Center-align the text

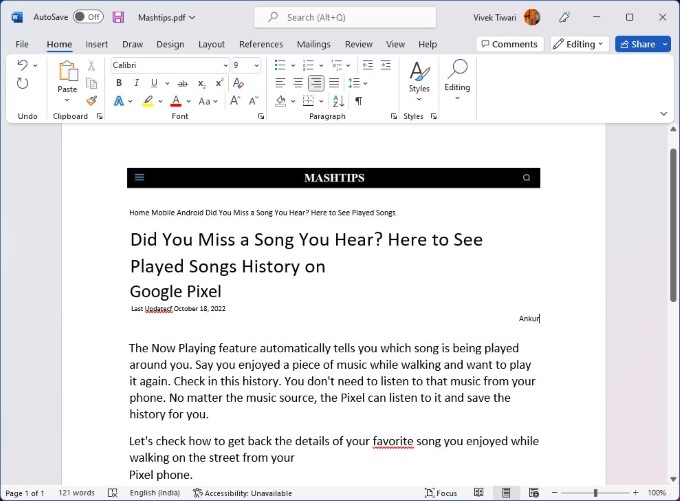point(298,83)
